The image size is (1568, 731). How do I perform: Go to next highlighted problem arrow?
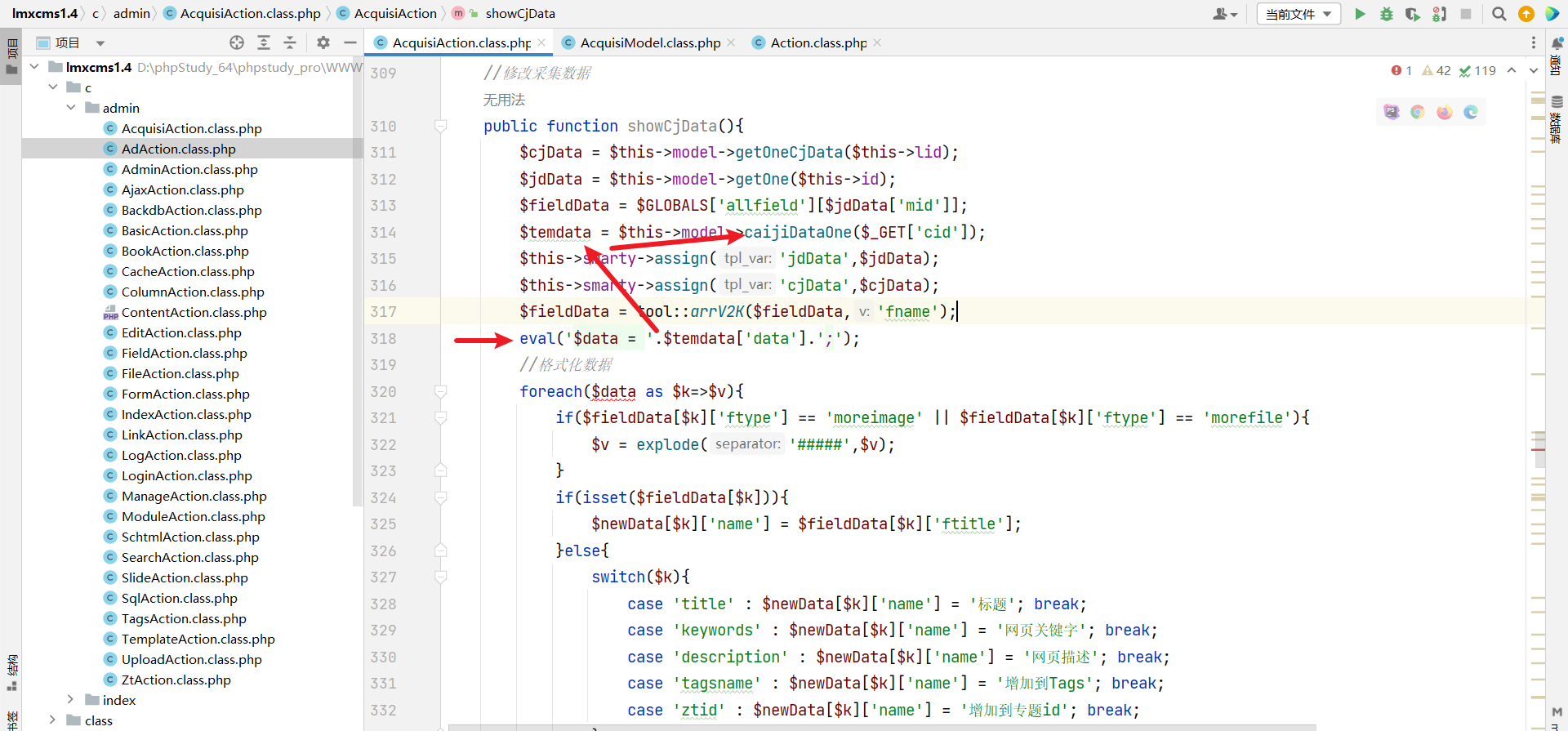click(x=1534, y=71)
